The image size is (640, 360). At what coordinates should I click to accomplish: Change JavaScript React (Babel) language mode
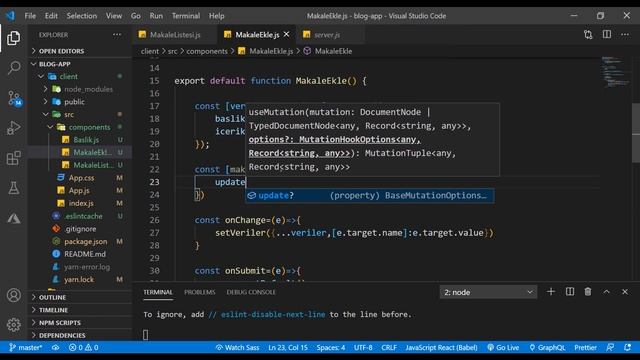[442, 347]
